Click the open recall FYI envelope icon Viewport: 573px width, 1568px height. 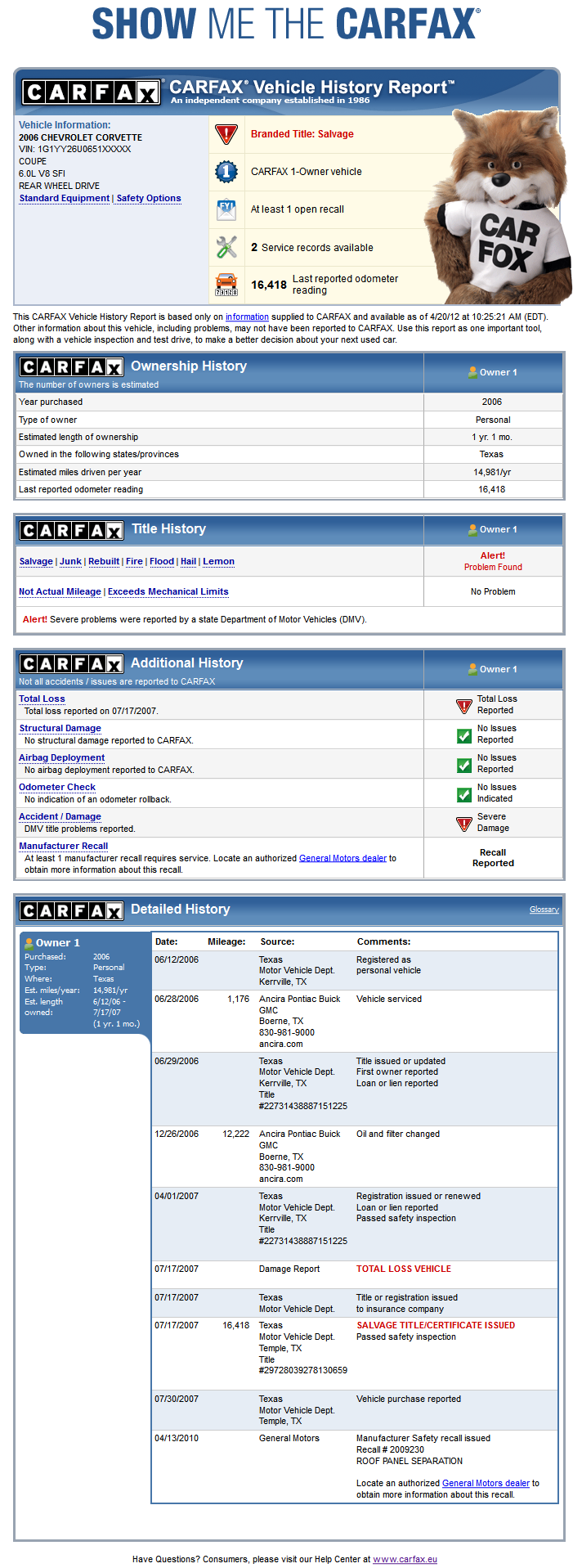226,209
